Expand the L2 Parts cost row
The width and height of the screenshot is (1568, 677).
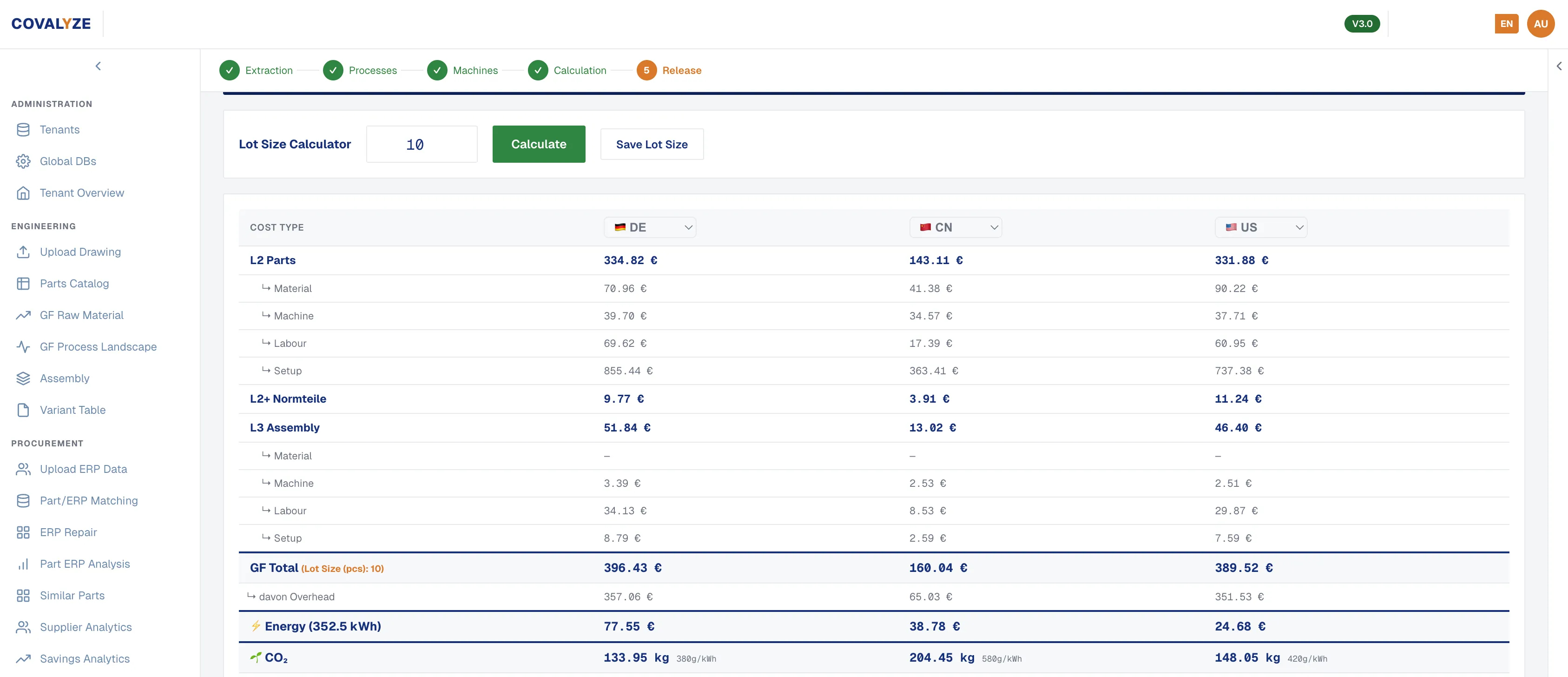874,260
